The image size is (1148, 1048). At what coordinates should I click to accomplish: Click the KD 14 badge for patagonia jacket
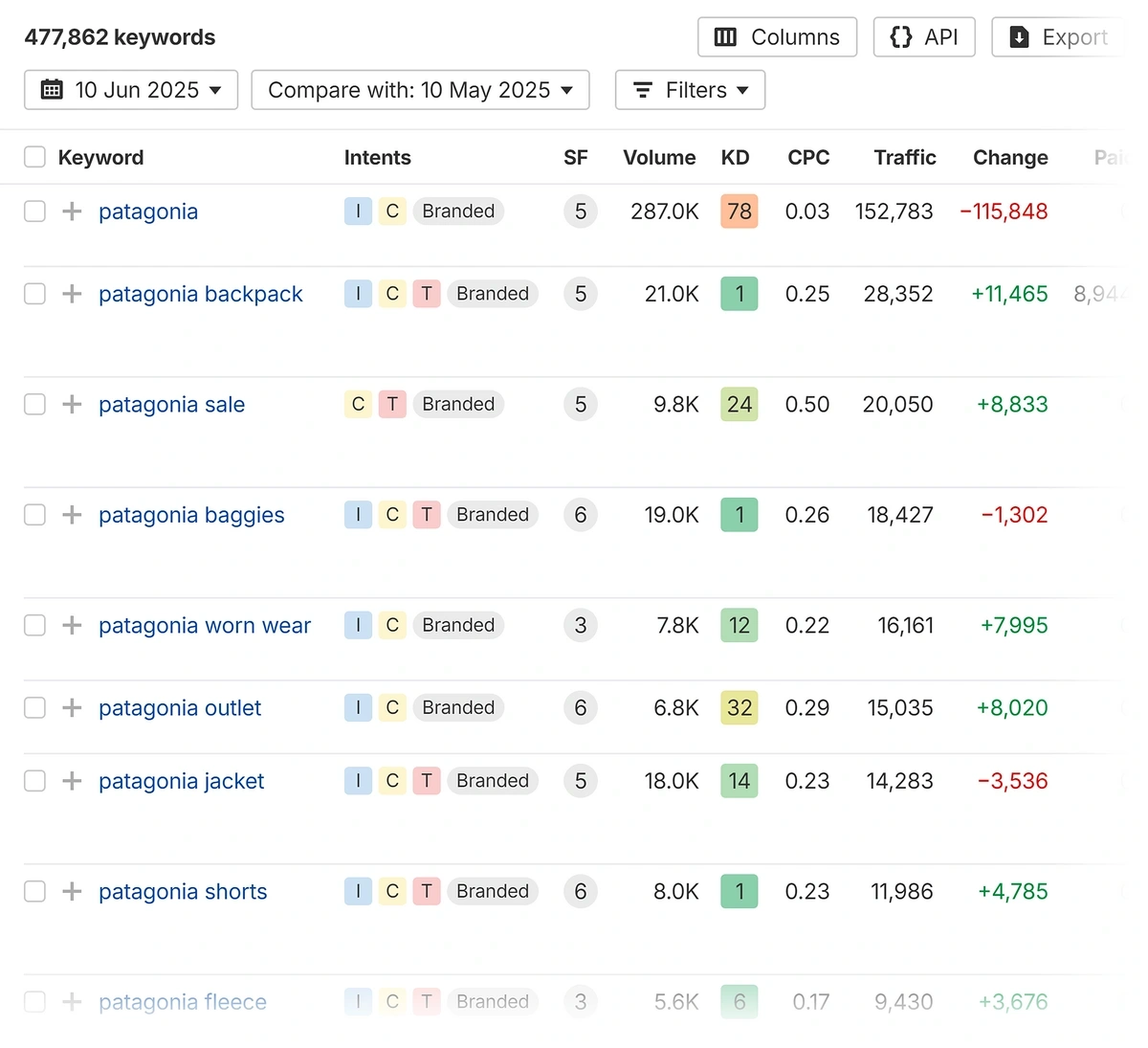(x=740, y=781)
